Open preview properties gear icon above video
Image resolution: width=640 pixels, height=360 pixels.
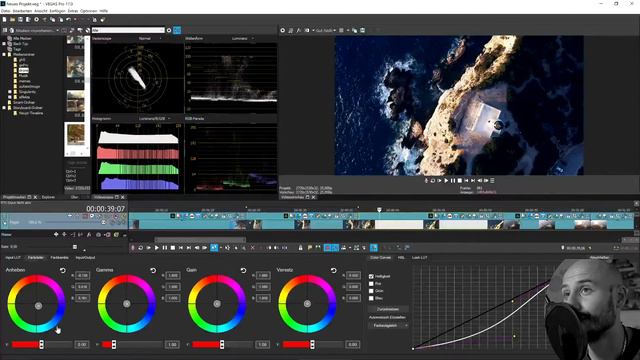point(282,30)
